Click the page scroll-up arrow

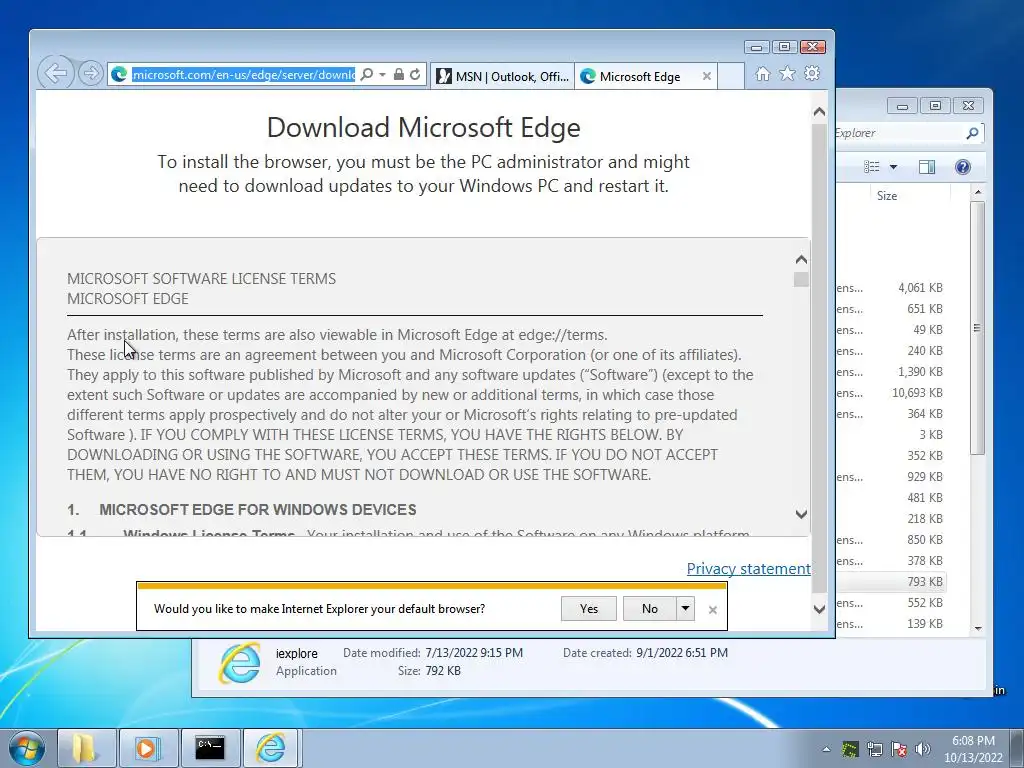pos(819,112)
